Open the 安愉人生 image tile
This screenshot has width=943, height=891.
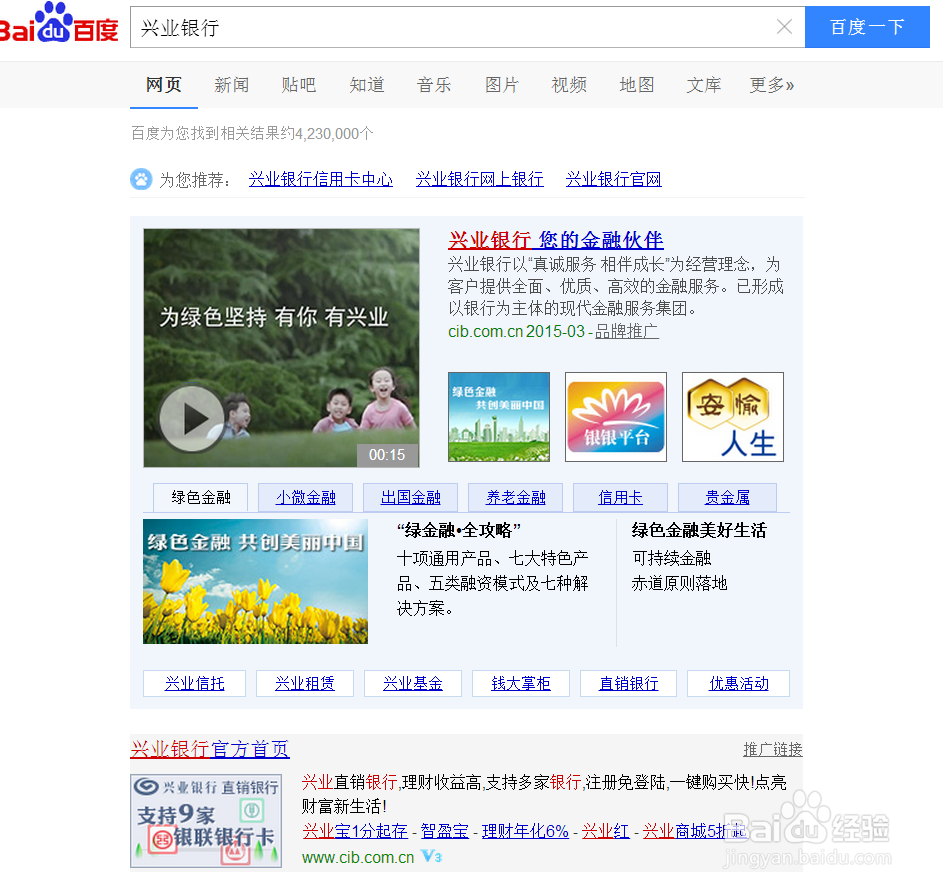[x=733, y=417]
